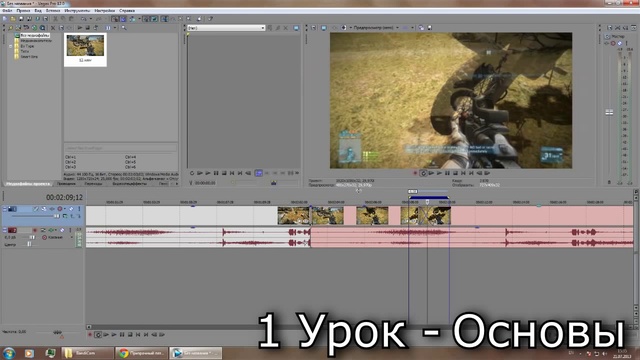640x360 pixels.
Task: Click Pause under the video preview
Action: point(447,173)
